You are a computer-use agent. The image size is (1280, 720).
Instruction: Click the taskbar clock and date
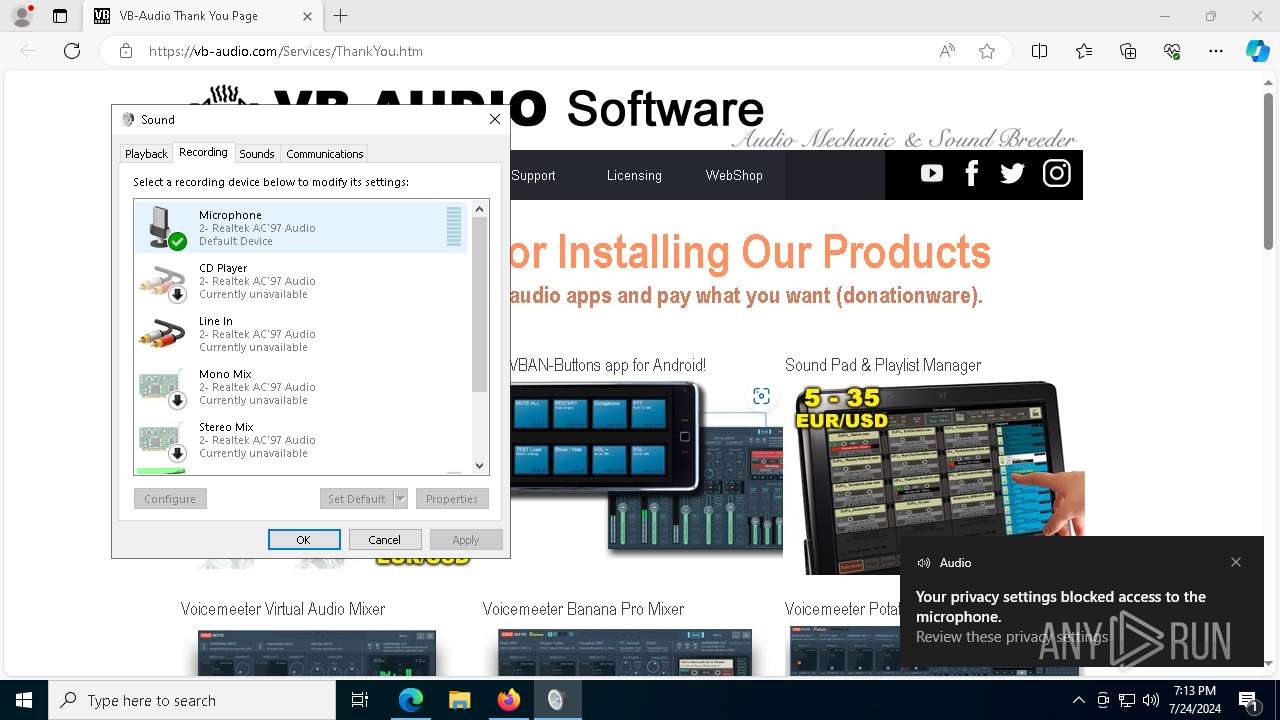point(1196,700)
